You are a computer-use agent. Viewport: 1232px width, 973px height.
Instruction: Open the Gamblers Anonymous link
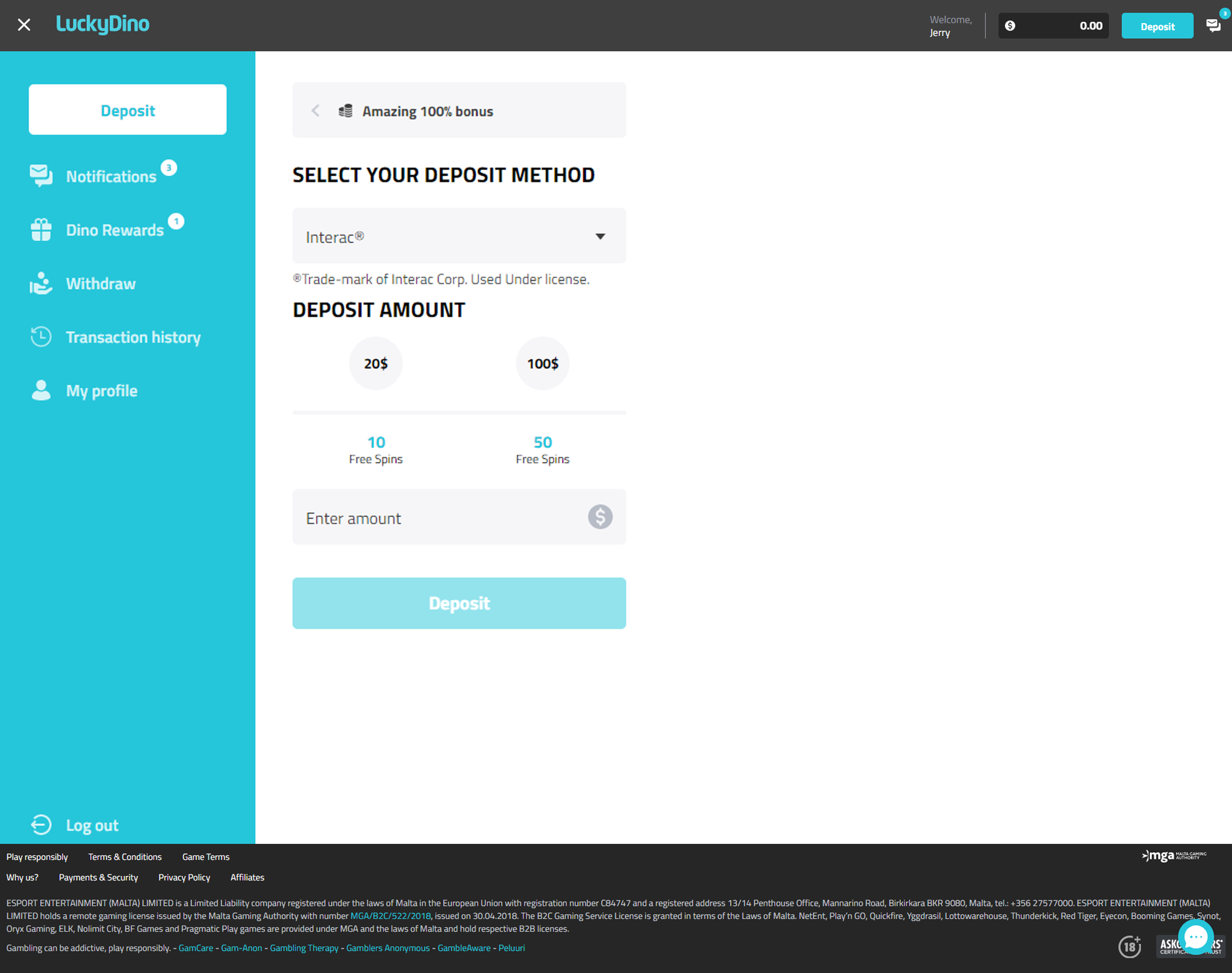tap(388, 948)
